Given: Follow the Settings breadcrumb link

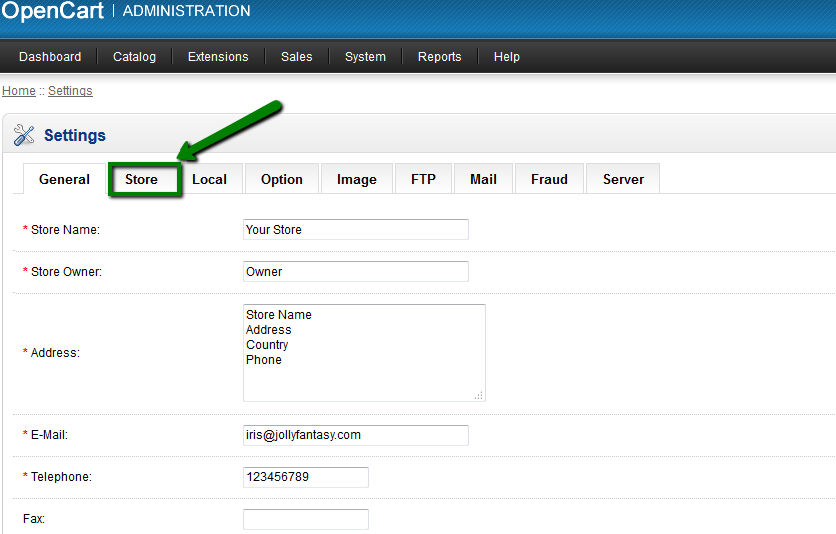Looking at the screenshot, I should tap(70, 91).
